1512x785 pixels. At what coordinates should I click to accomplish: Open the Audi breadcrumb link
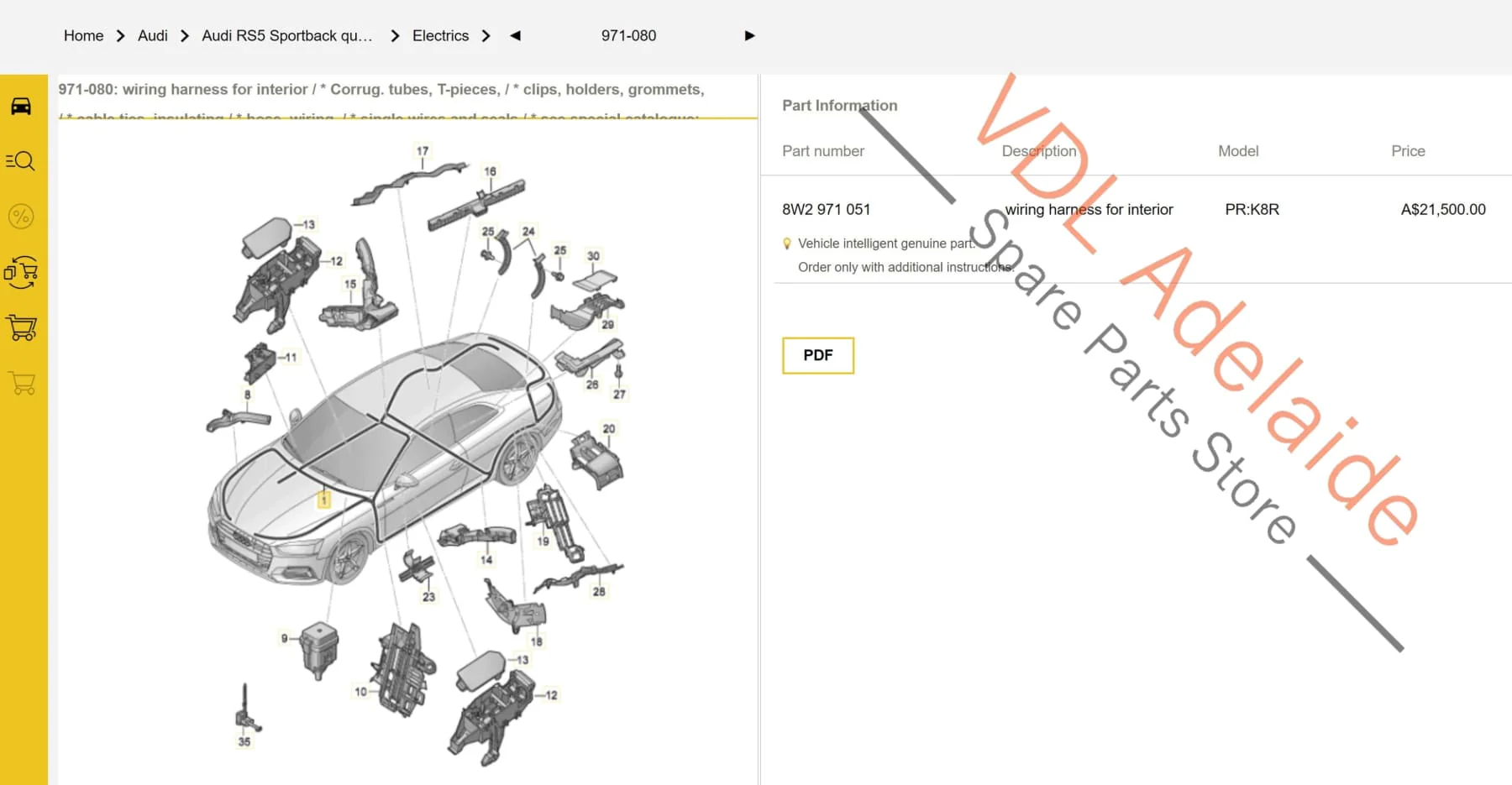click(x=153, y=35)
